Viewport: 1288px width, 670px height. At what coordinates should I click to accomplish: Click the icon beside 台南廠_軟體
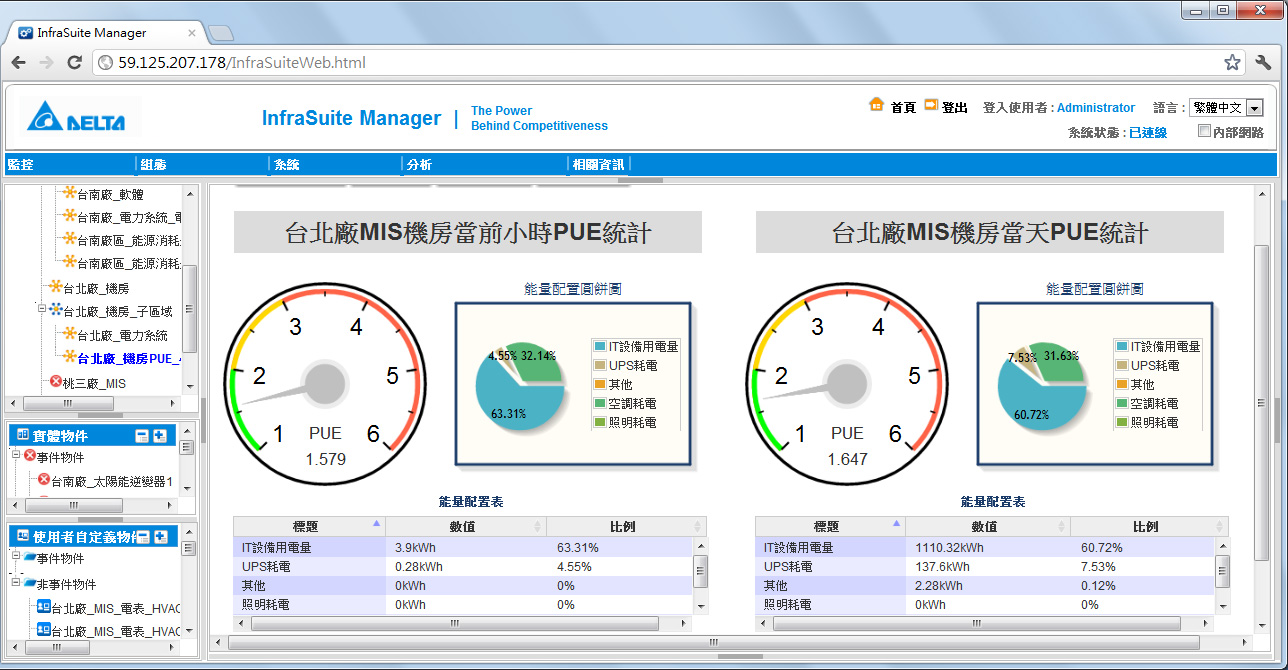tap(69, 193)
